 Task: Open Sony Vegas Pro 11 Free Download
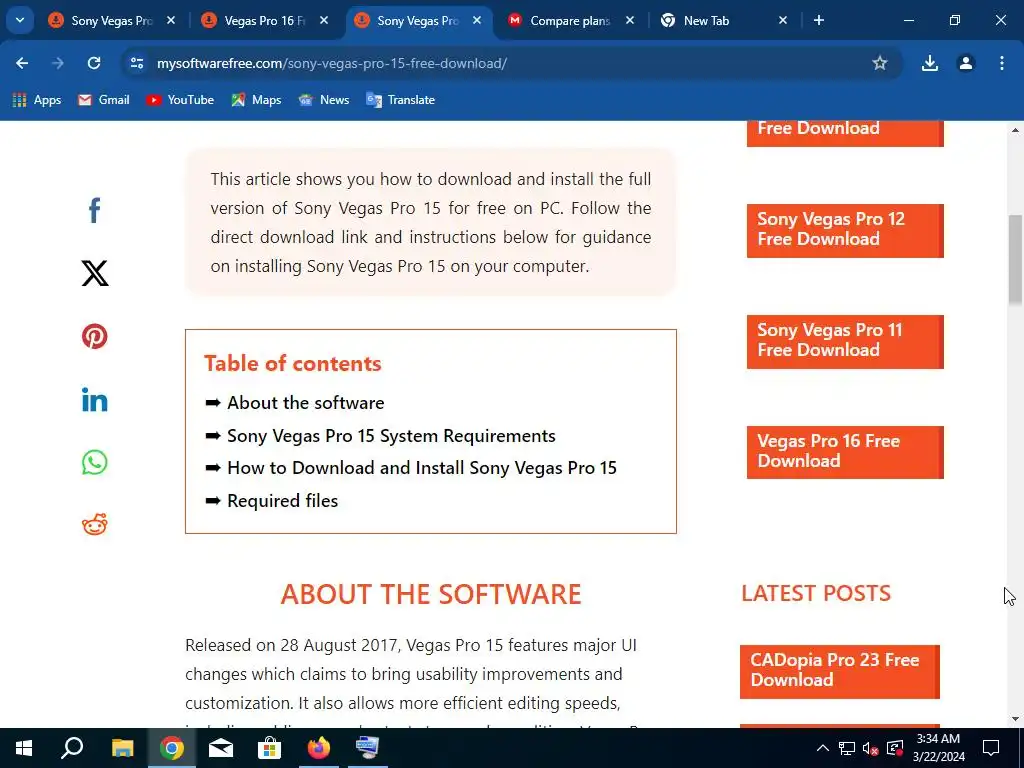coord(845,342)
